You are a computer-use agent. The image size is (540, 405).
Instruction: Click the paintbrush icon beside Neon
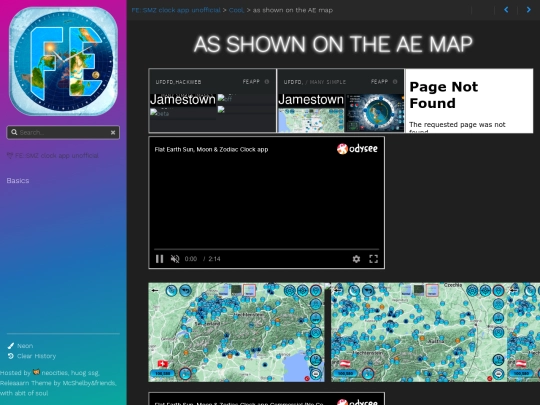tap(11, 346)
